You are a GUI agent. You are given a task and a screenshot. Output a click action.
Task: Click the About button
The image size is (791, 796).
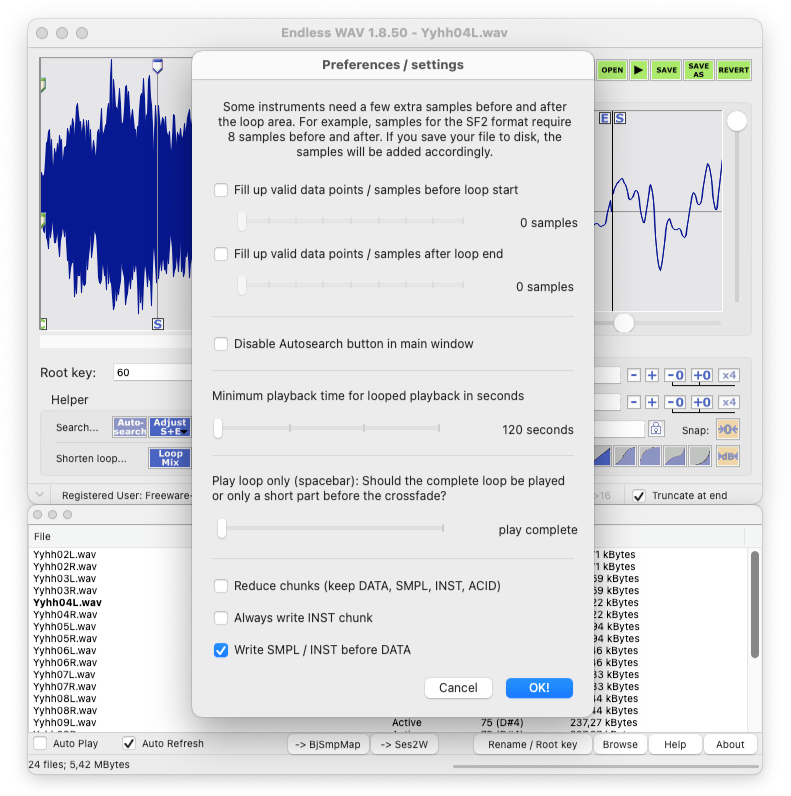[x=730, y=744]
